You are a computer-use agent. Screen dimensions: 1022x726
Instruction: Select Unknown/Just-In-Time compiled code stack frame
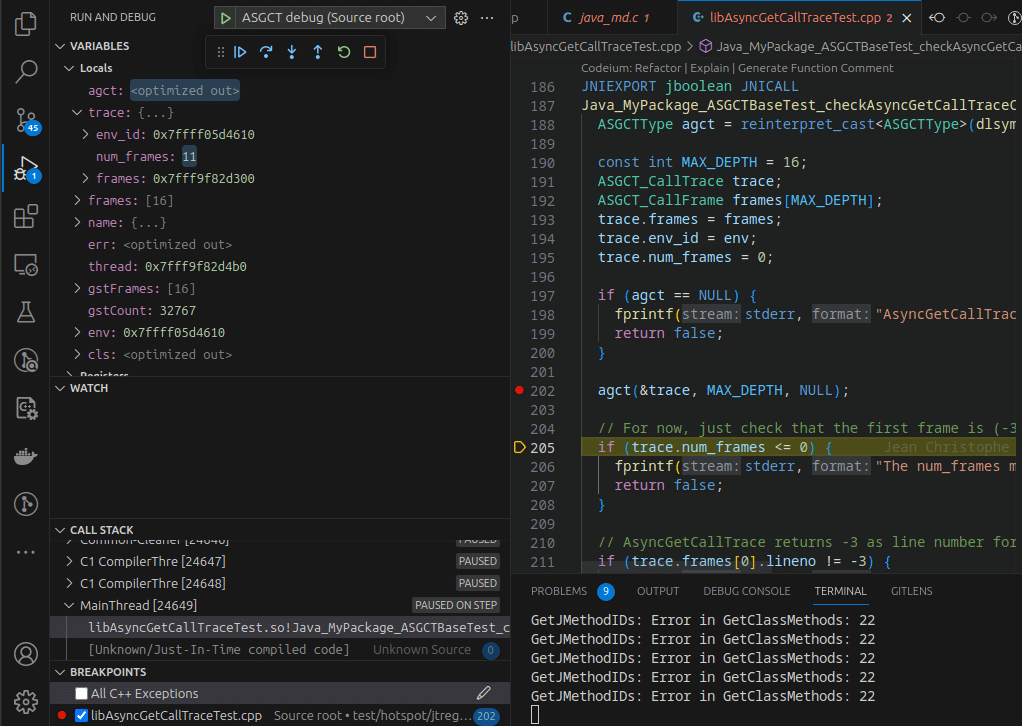pyautogui.click(x=280, y=650)
